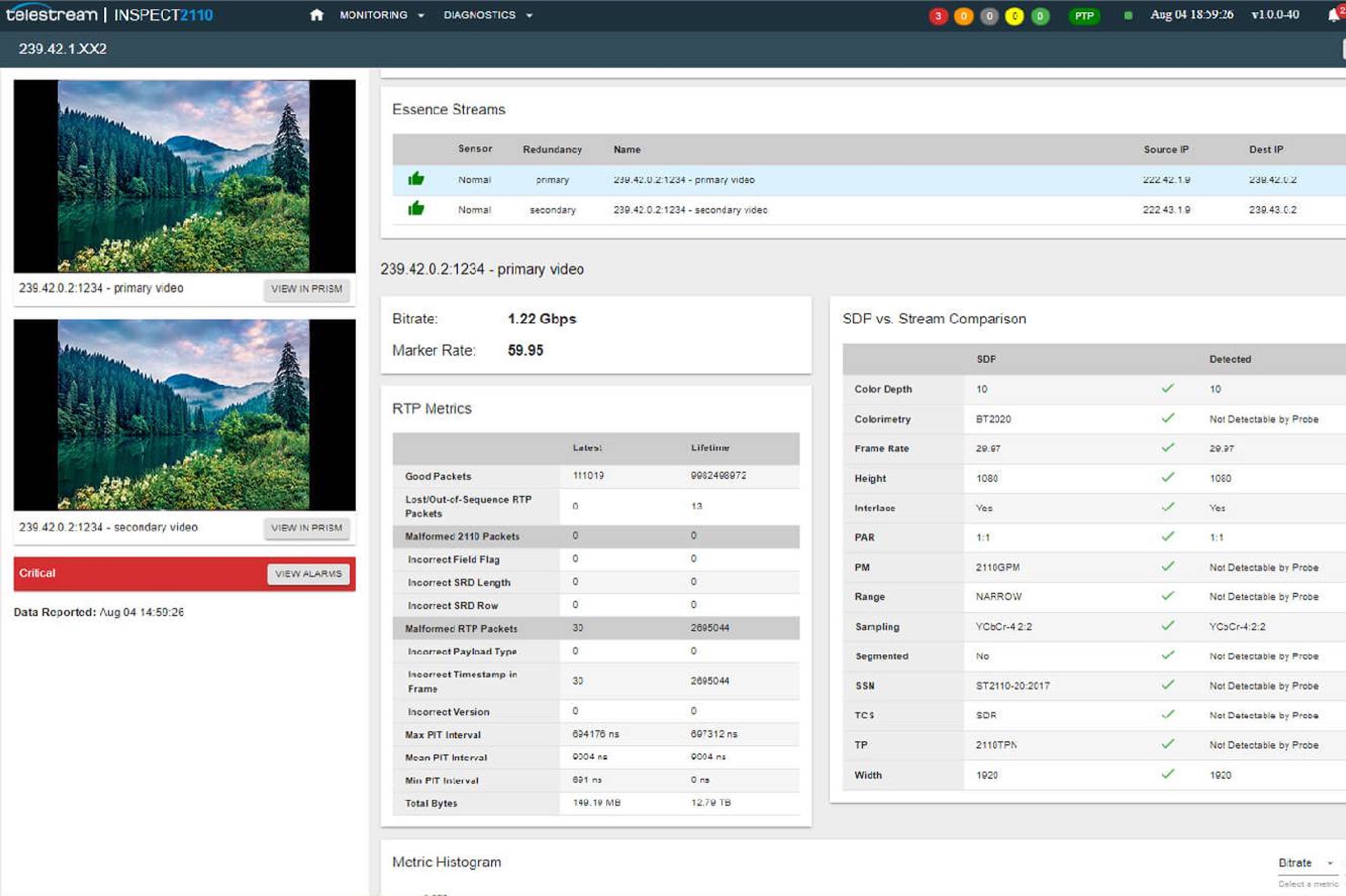Screen dimensions: 1346x896
Task: Click the Width match checkmark
Action: 1168,774
